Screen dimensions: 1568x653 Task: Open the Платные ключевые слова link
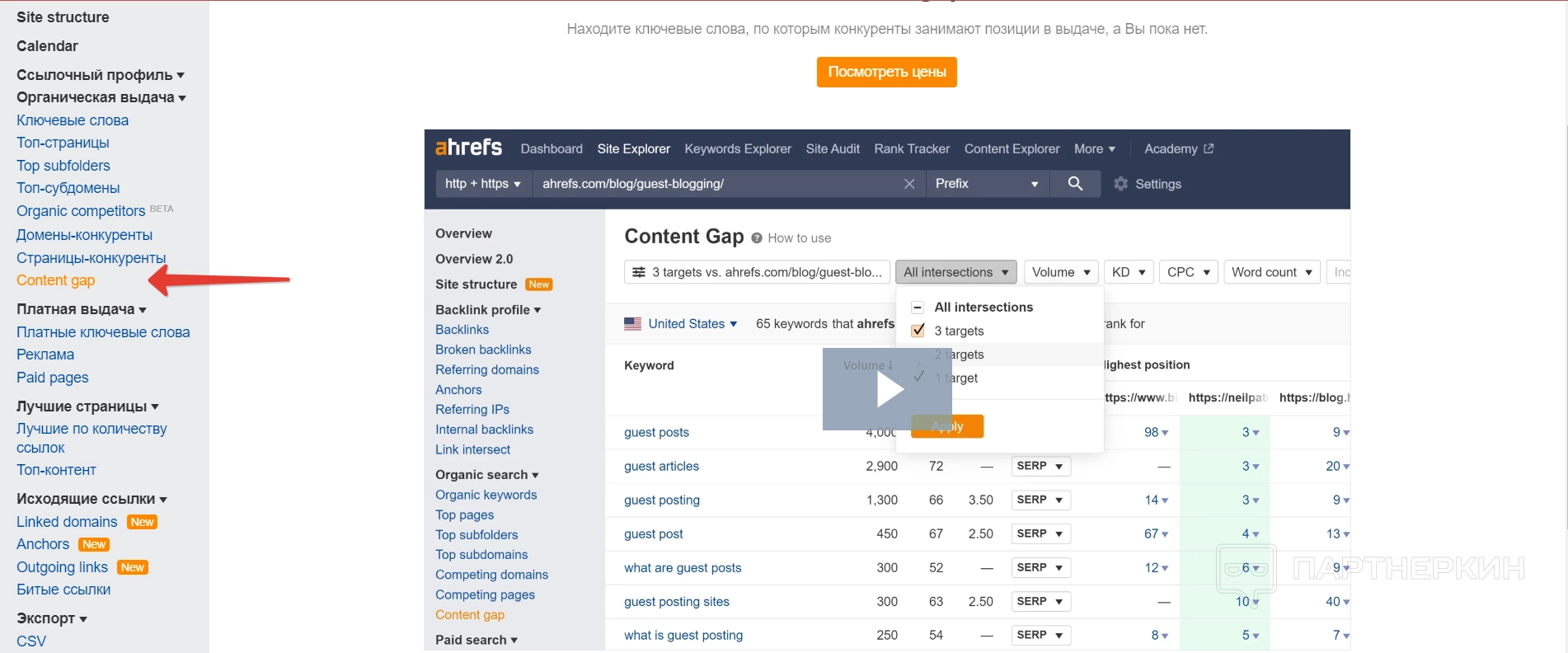[x=103, y=332]
